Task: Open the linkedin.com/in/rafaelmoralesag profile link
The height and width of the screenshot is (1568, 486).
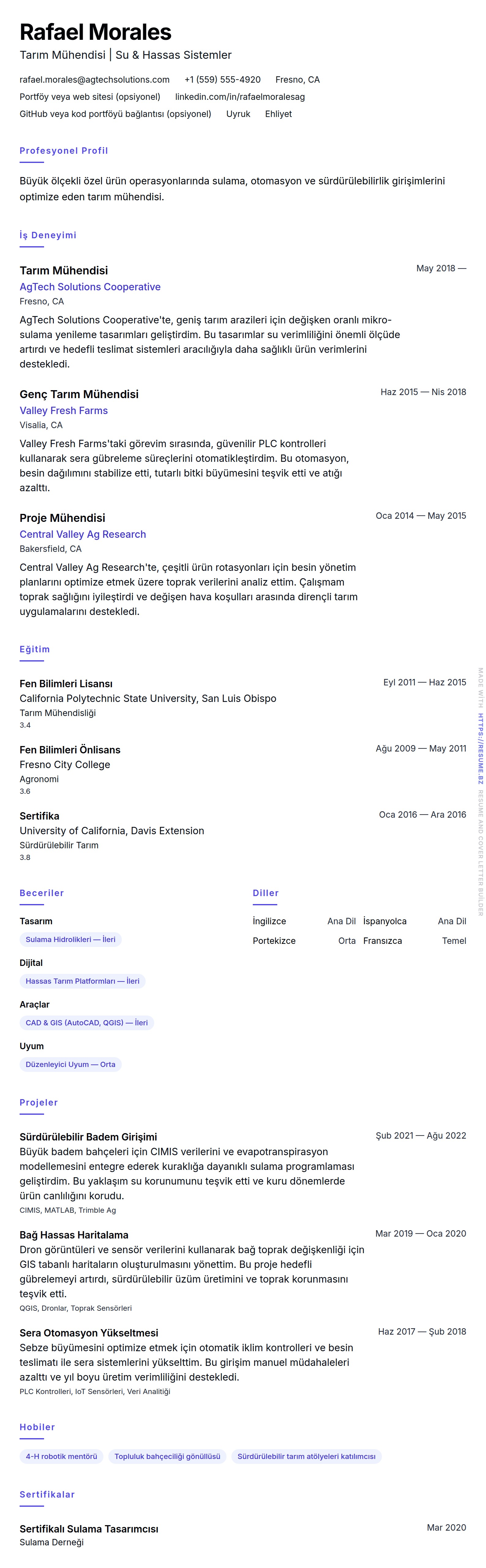Action: (240, 97)
